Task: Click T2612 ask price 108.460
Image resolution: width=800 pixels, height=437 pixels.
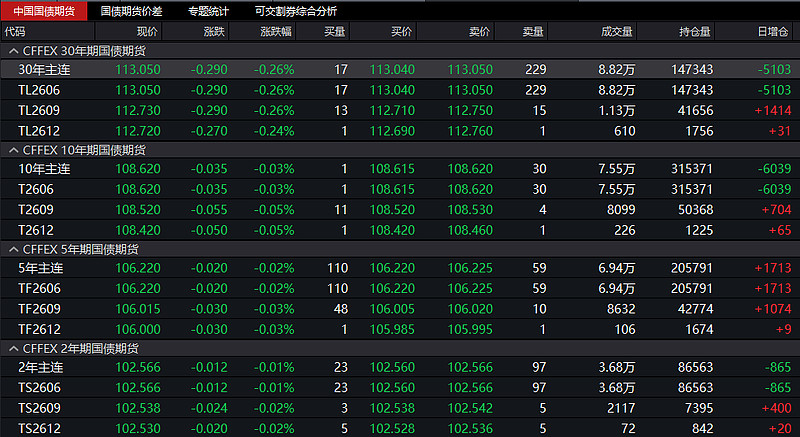Action: point(470,230)
